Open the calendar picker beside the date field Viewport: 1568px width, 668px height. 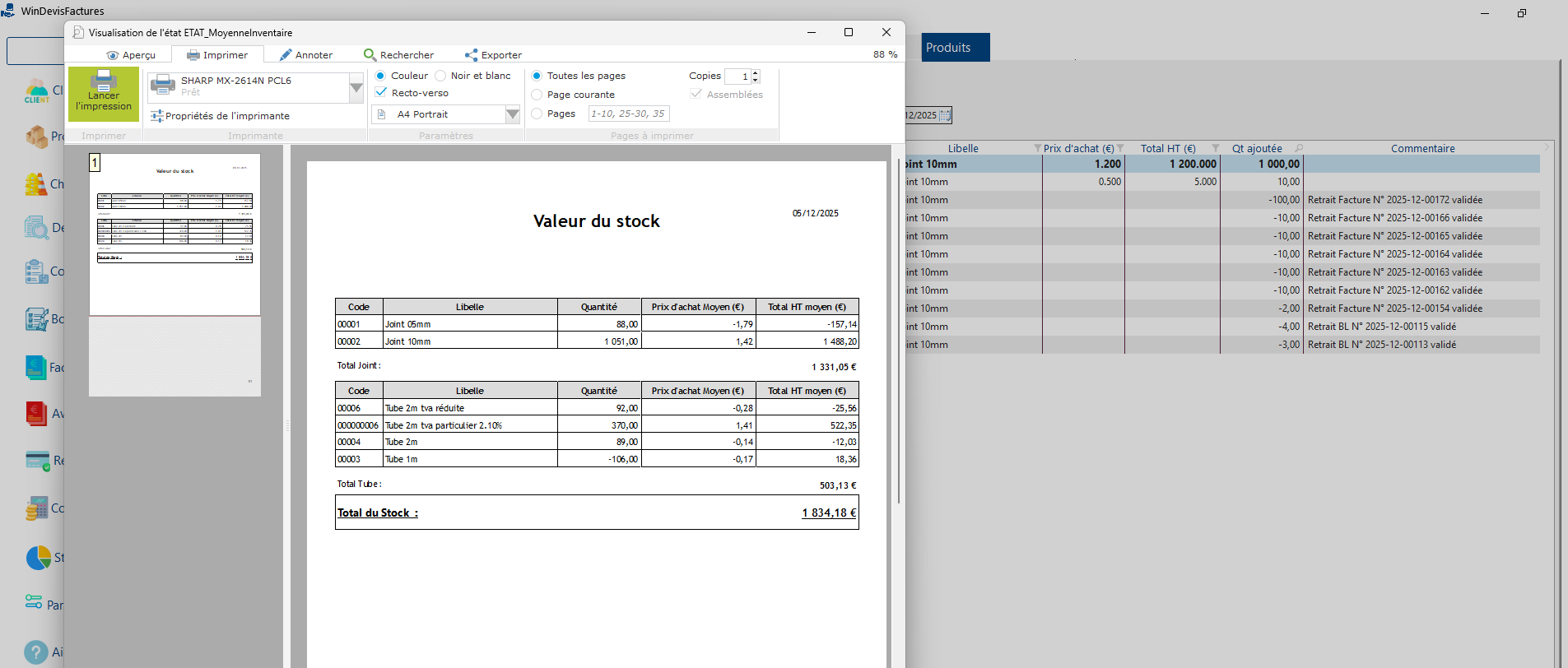point(945,115)
